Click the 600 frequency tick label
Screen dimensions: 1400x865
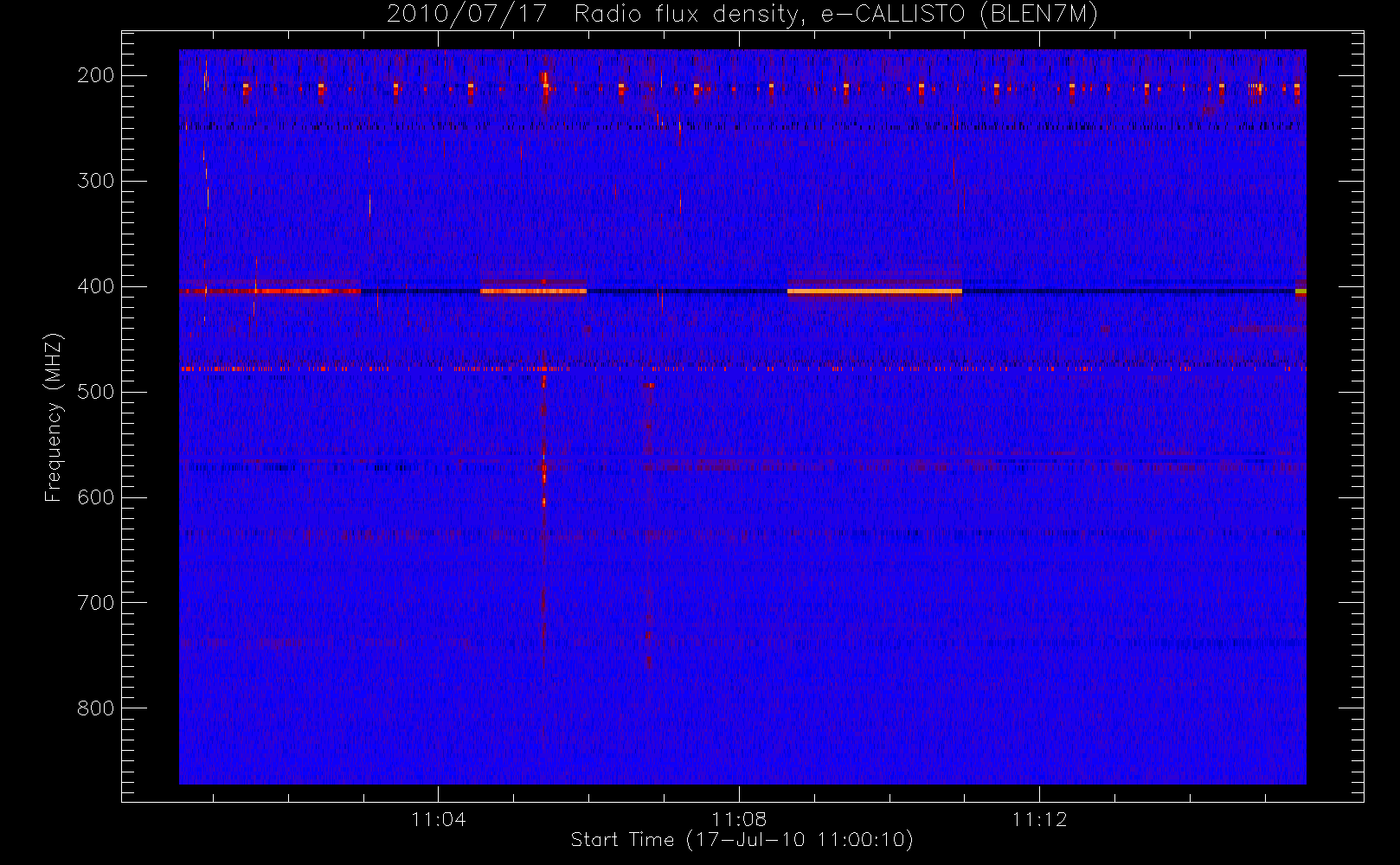pos(96,497)
